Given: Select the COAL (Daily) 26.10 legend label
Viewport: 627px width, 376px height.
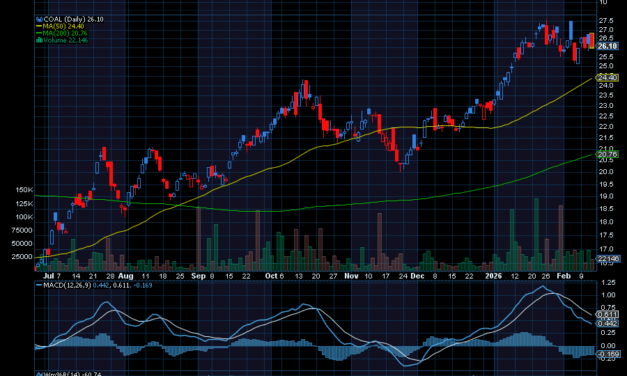Looking at the screenshot, I should pyautogui.click(x=74, y=19).
